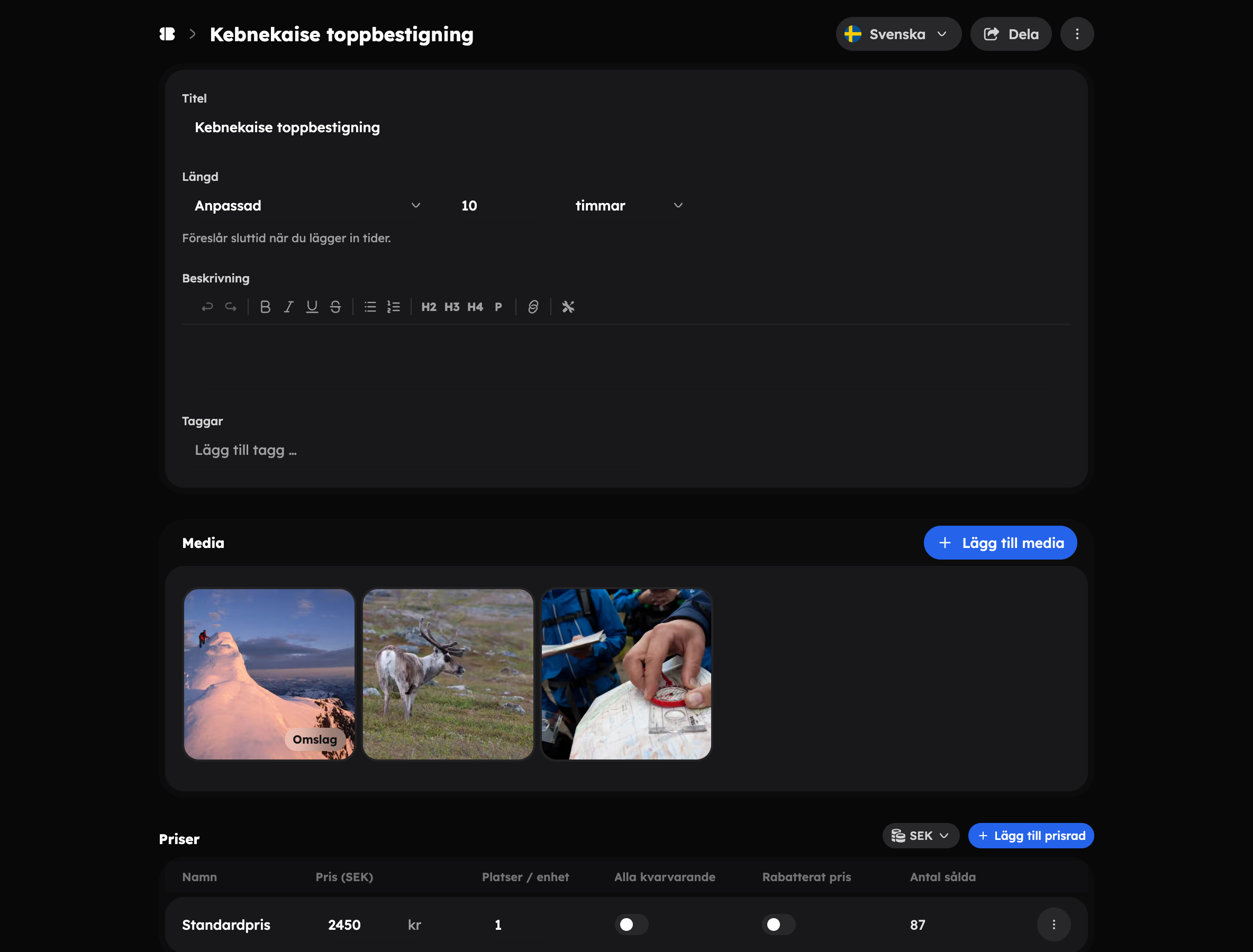
Task: Apply H4 heading style
Action: point(475,307)
